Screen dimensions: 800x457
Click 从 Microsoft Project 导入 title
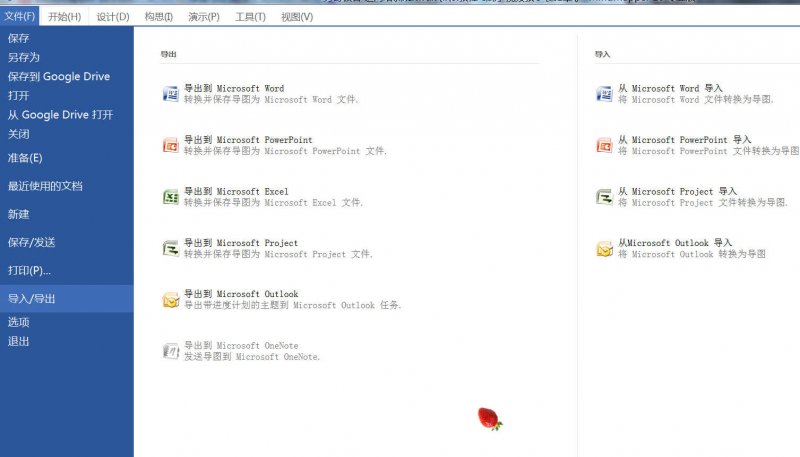click(678, 192)
